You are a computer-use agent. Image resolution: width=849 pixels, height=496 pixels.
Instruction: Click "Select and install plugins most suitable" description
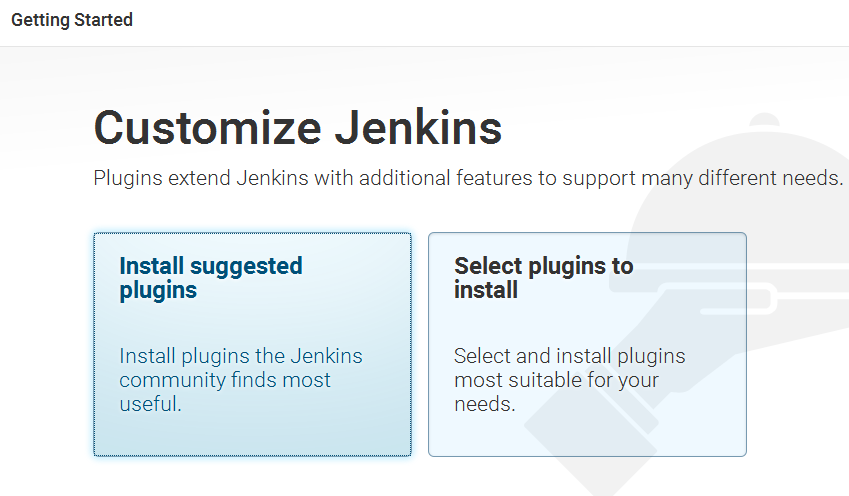570,368
